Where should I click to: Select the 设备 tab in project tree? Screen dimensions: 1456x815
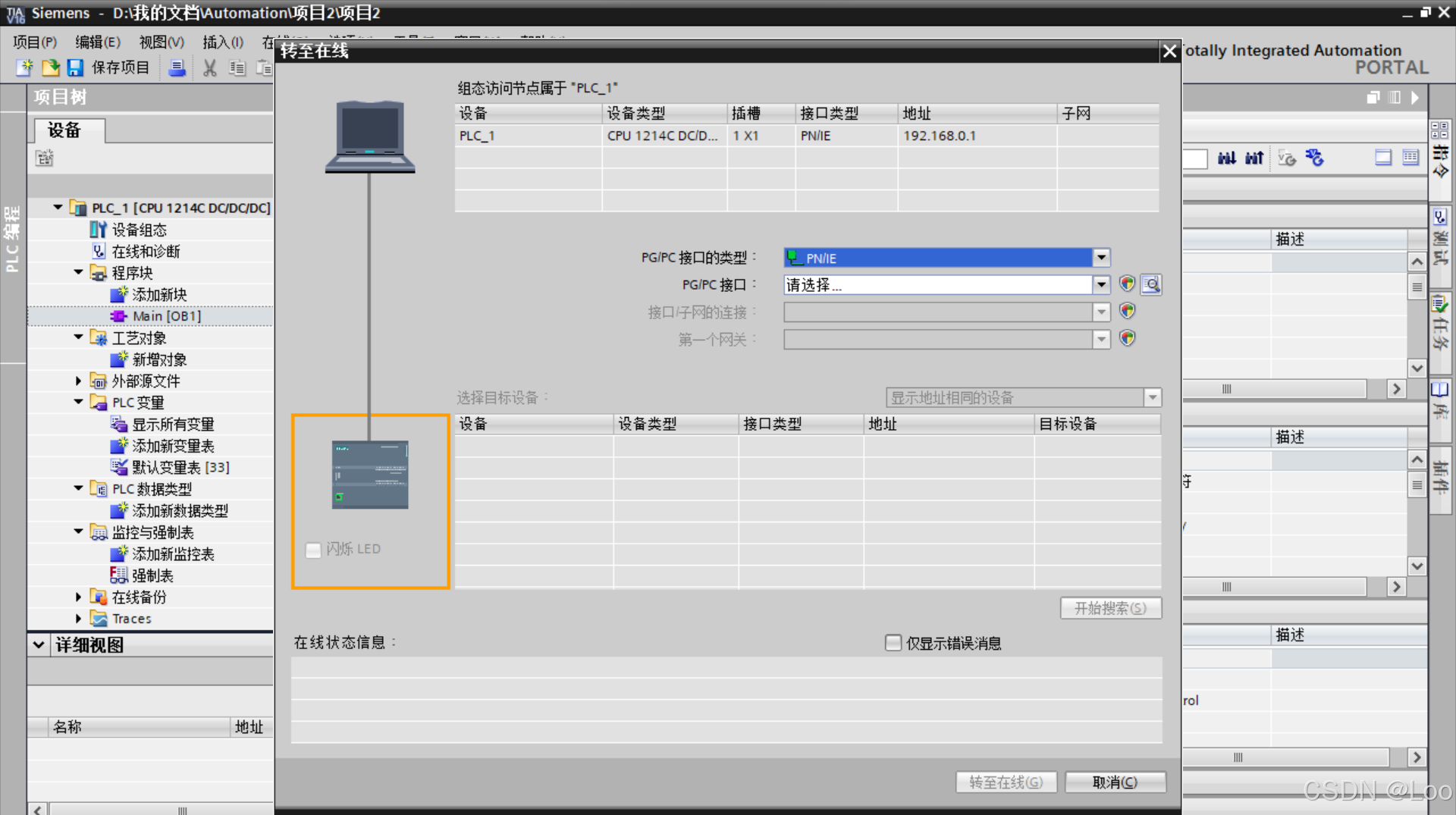pyautogui.click(x=70, y=130)
